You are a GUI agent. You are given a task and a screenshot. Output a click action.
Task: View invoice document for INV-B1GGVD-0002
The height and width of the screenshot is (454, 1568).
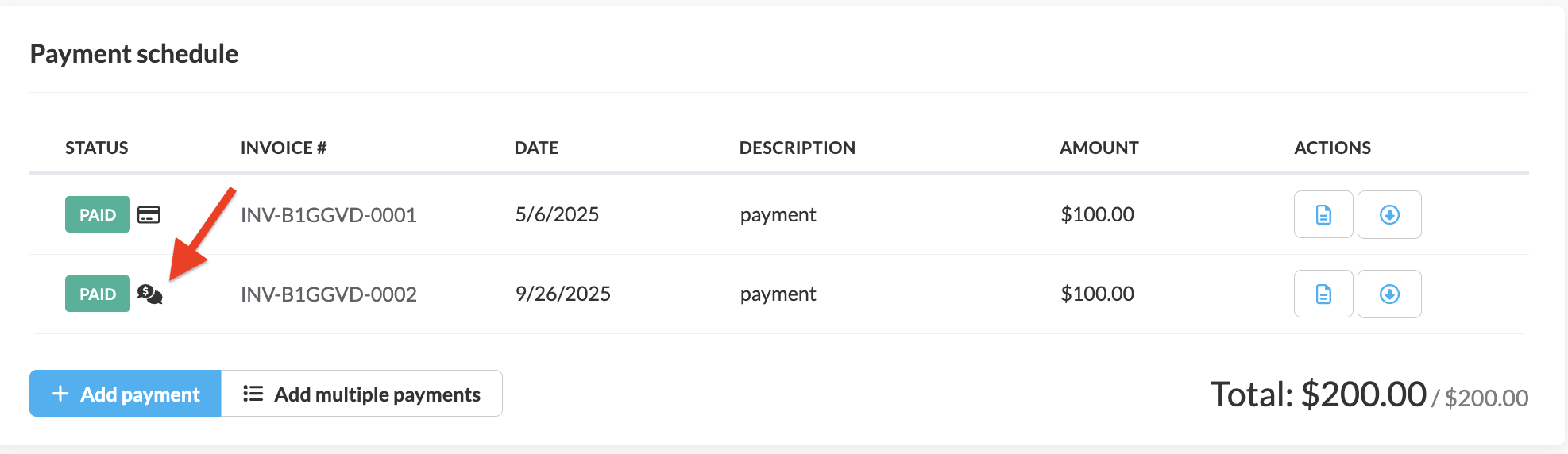pyautogui.click(x=1323, y=294)
